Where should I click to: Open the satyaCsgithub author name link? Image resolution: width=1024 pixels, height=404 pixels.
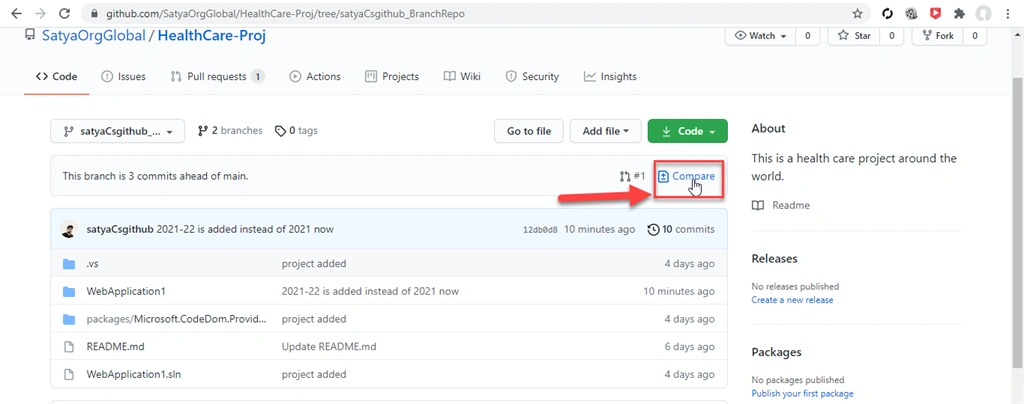(120, 230)
